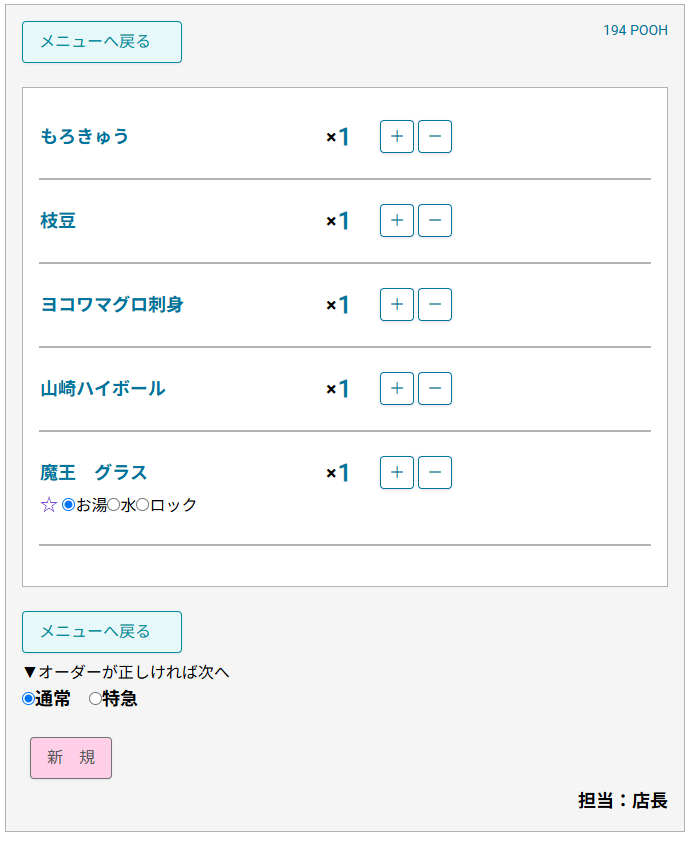Decrease the quantity of もろきゅう

click(434, 136)
